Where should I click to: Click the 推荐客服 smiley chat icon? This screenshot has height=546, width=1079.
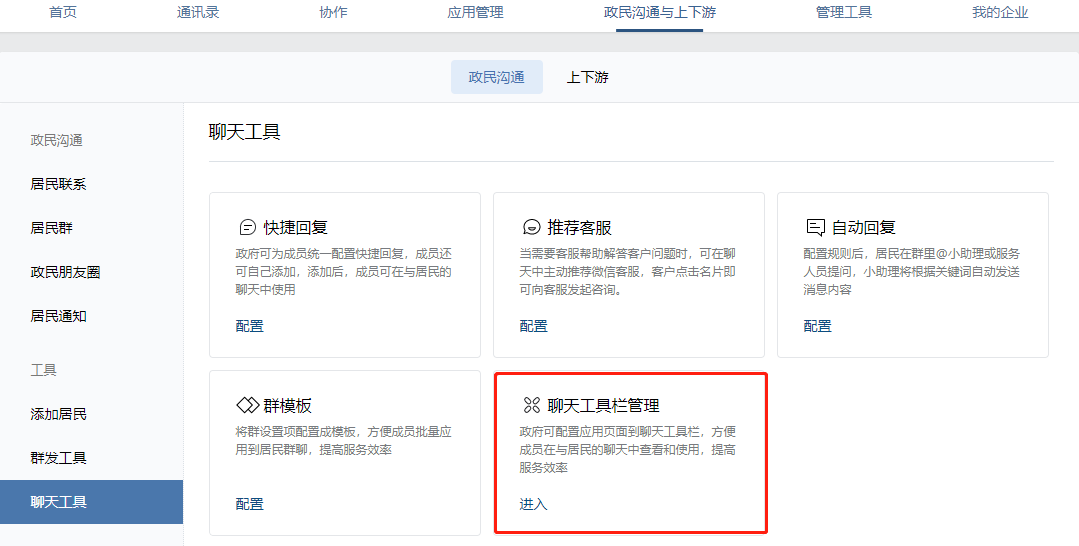(531, 227)
